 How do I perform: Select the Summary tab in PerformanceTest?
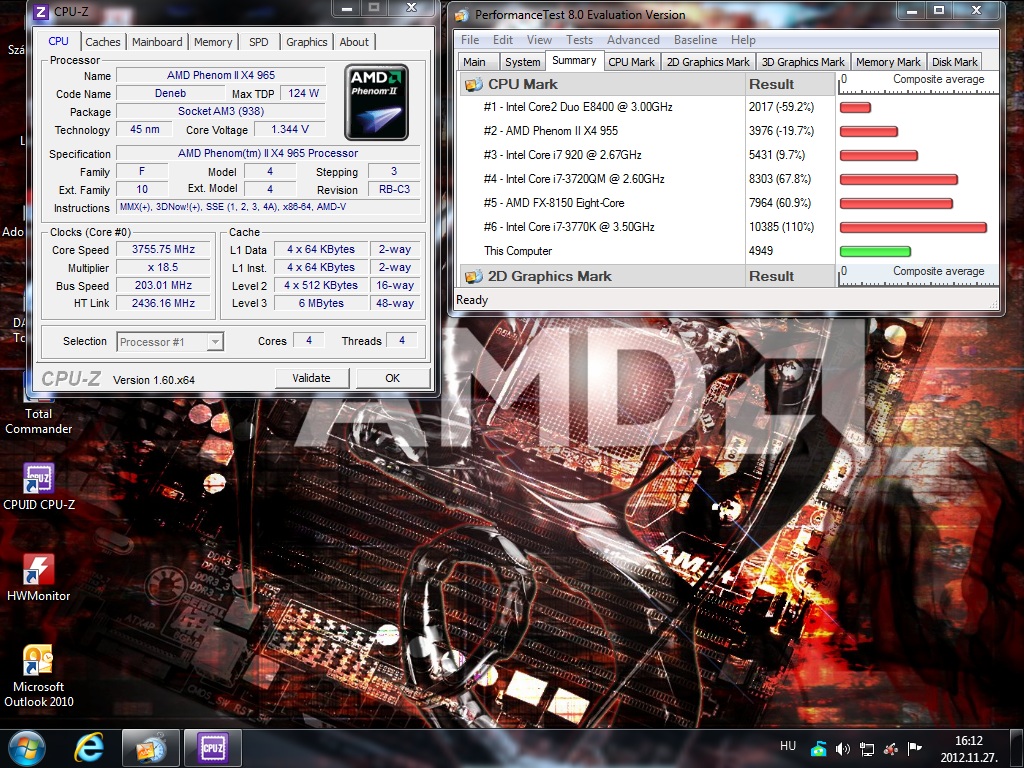click(x=574, y=60)
